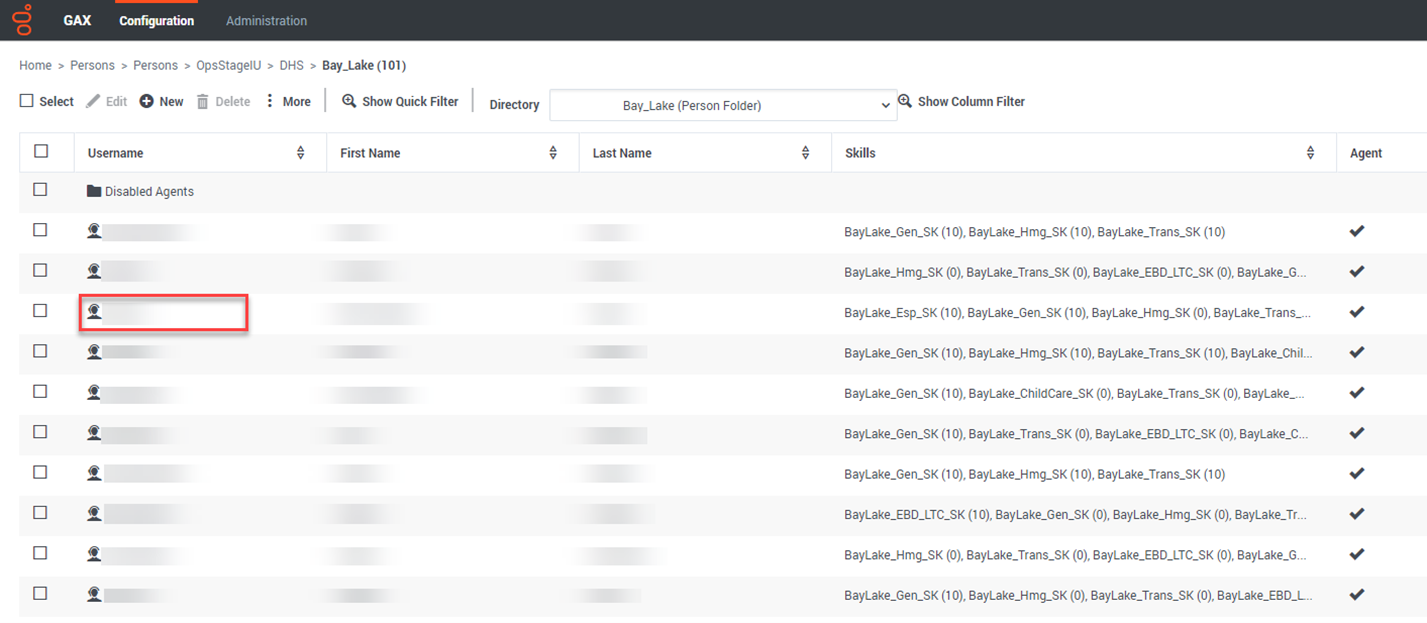Open the Directory Bay_Lake dropdown
The height and width of the screenshot is (623, 1427).
coord(722,105)
